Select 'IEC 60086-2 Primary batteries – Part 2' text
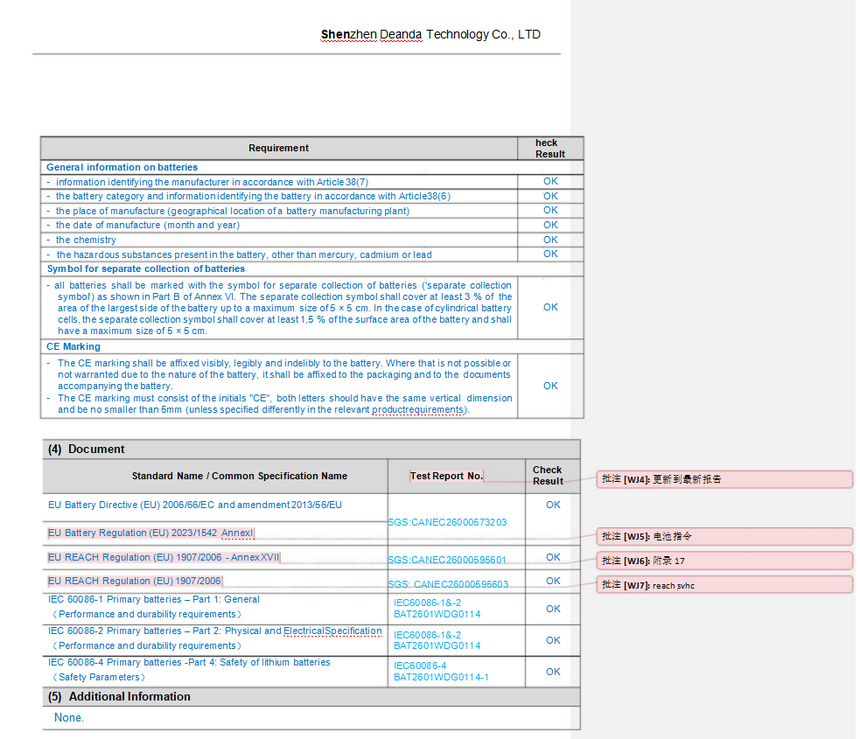 pos(215,631)
